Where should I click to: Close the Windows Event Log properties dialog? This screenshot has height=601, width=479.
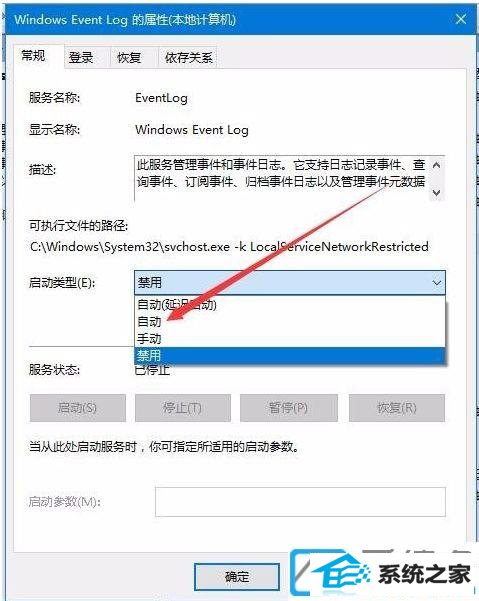tap(460, 19)
